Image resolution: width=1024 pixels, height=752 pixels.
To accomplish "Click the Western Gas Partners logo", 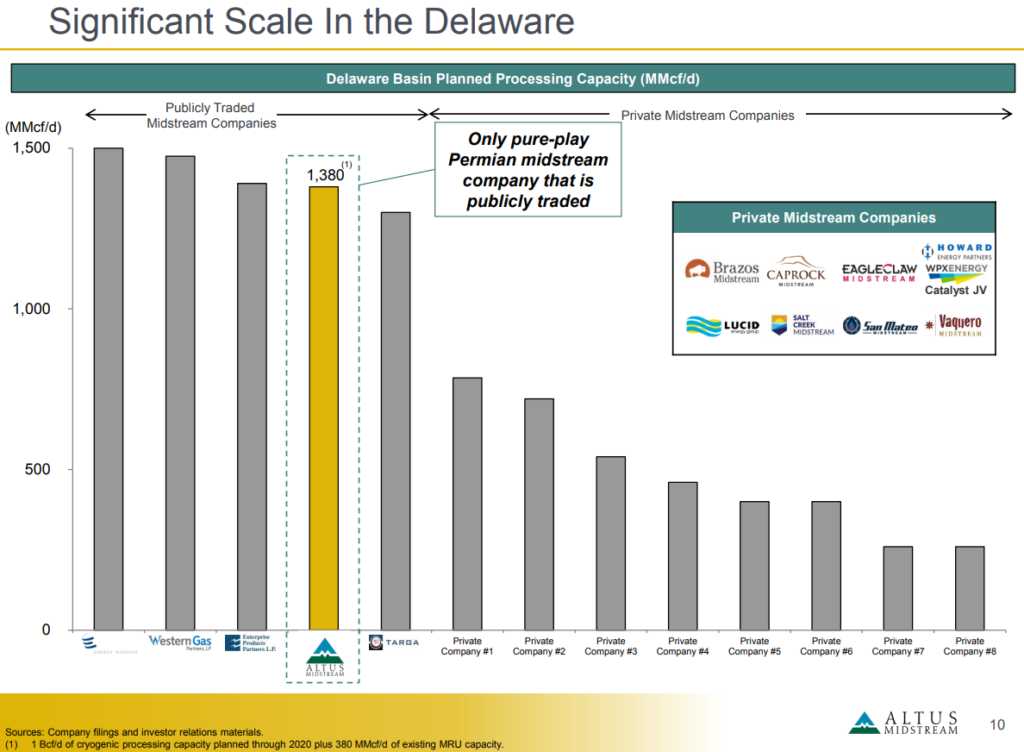I will coord(180,642).
